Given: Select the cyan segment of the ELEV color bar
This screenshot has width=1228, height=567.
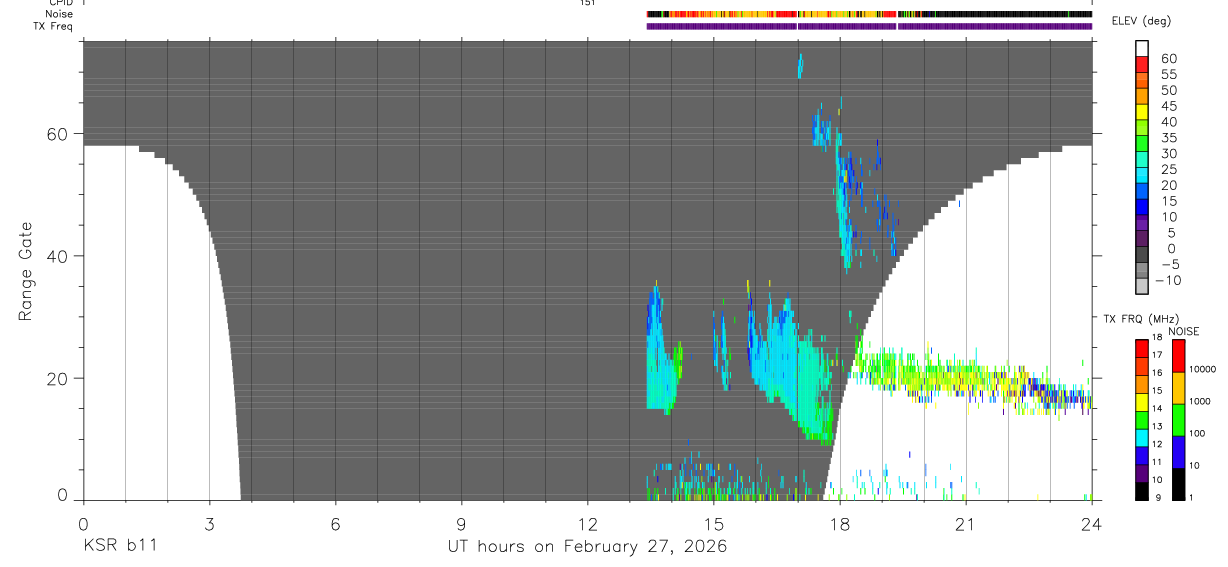Looking at the screenshot, I should pos(1142,175).
